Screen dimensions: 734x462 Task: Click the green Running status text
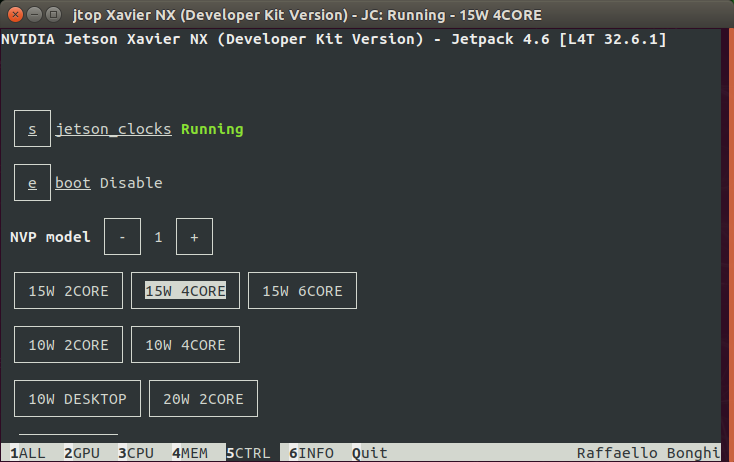pyautogui.click(x=212, y=129)
